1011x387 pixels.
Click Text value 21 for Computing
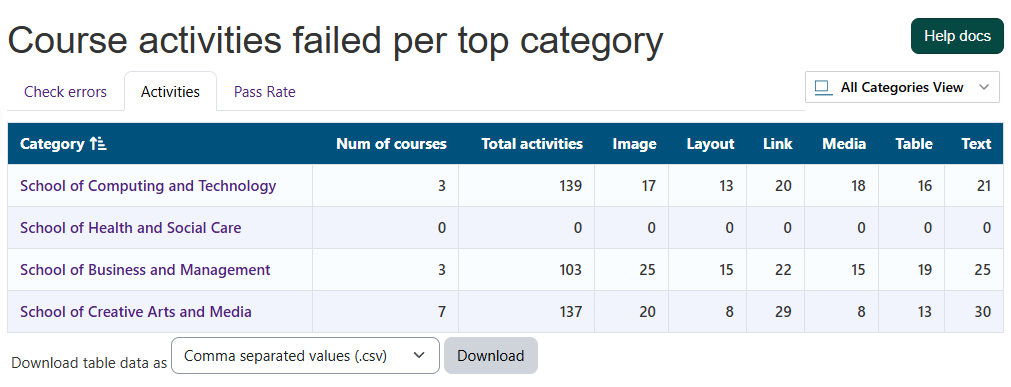click(983, 186)
